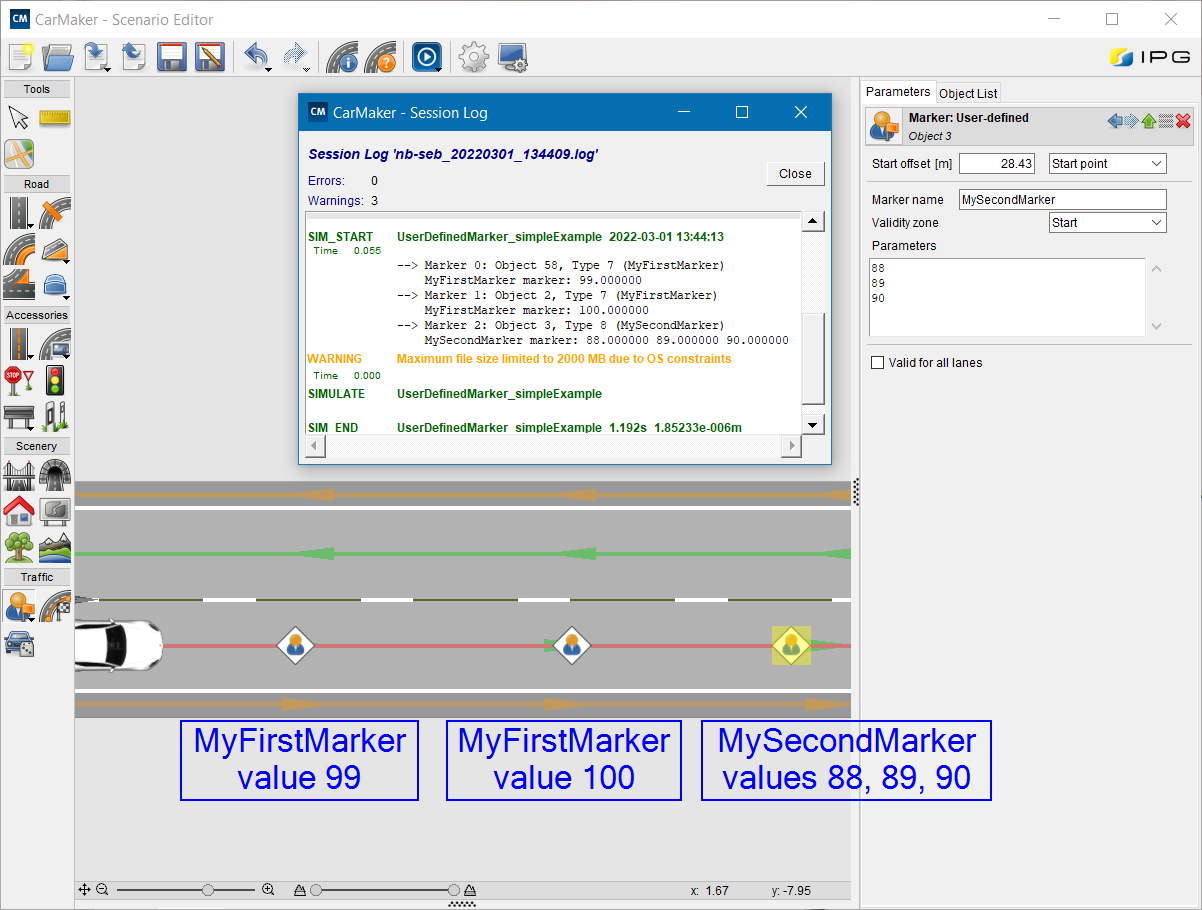
Task: Save the scenario with the blue floppy disk
Action: coord(173,58)
